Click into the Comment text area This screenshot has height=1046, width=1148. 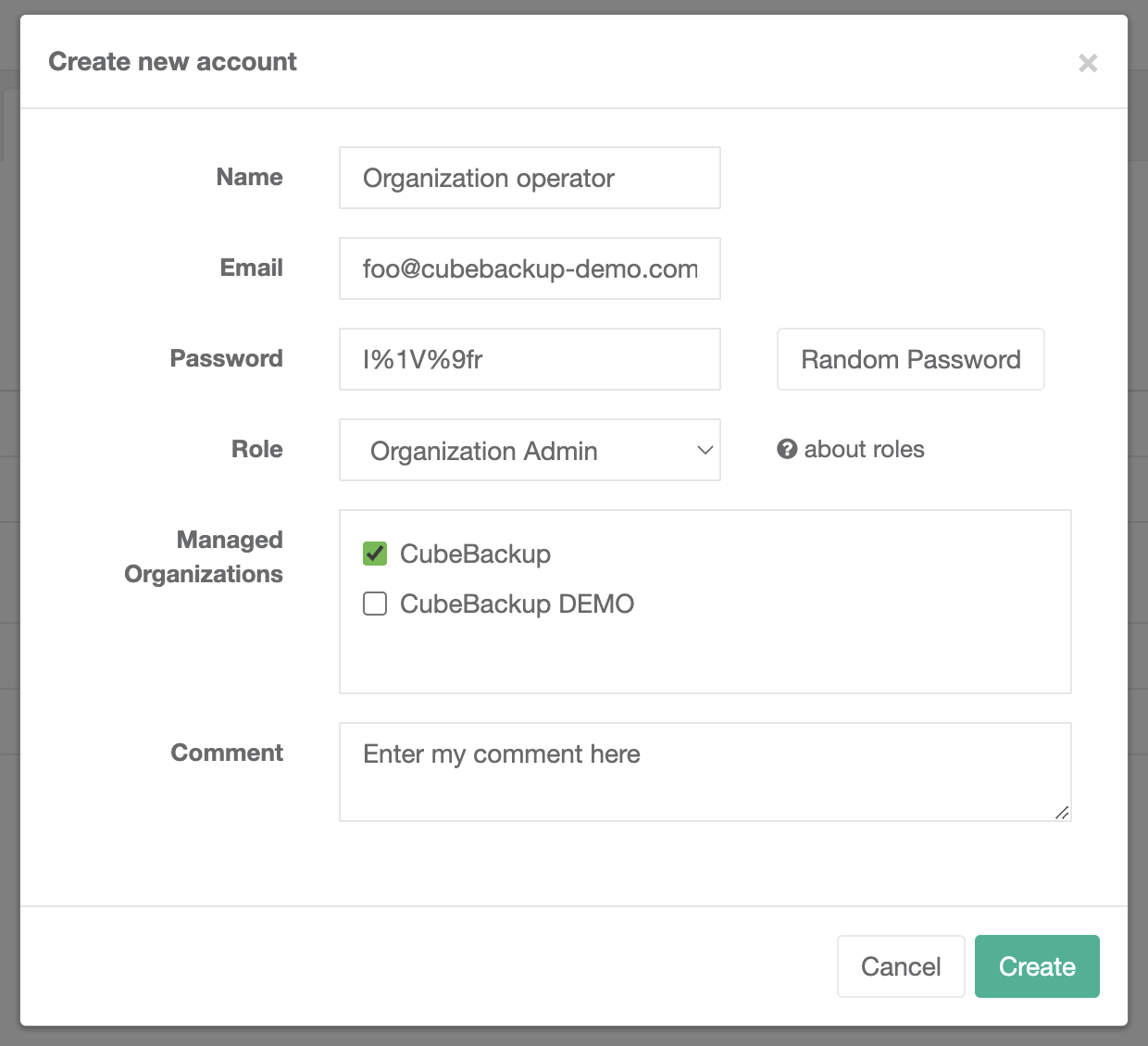[705, 771]
